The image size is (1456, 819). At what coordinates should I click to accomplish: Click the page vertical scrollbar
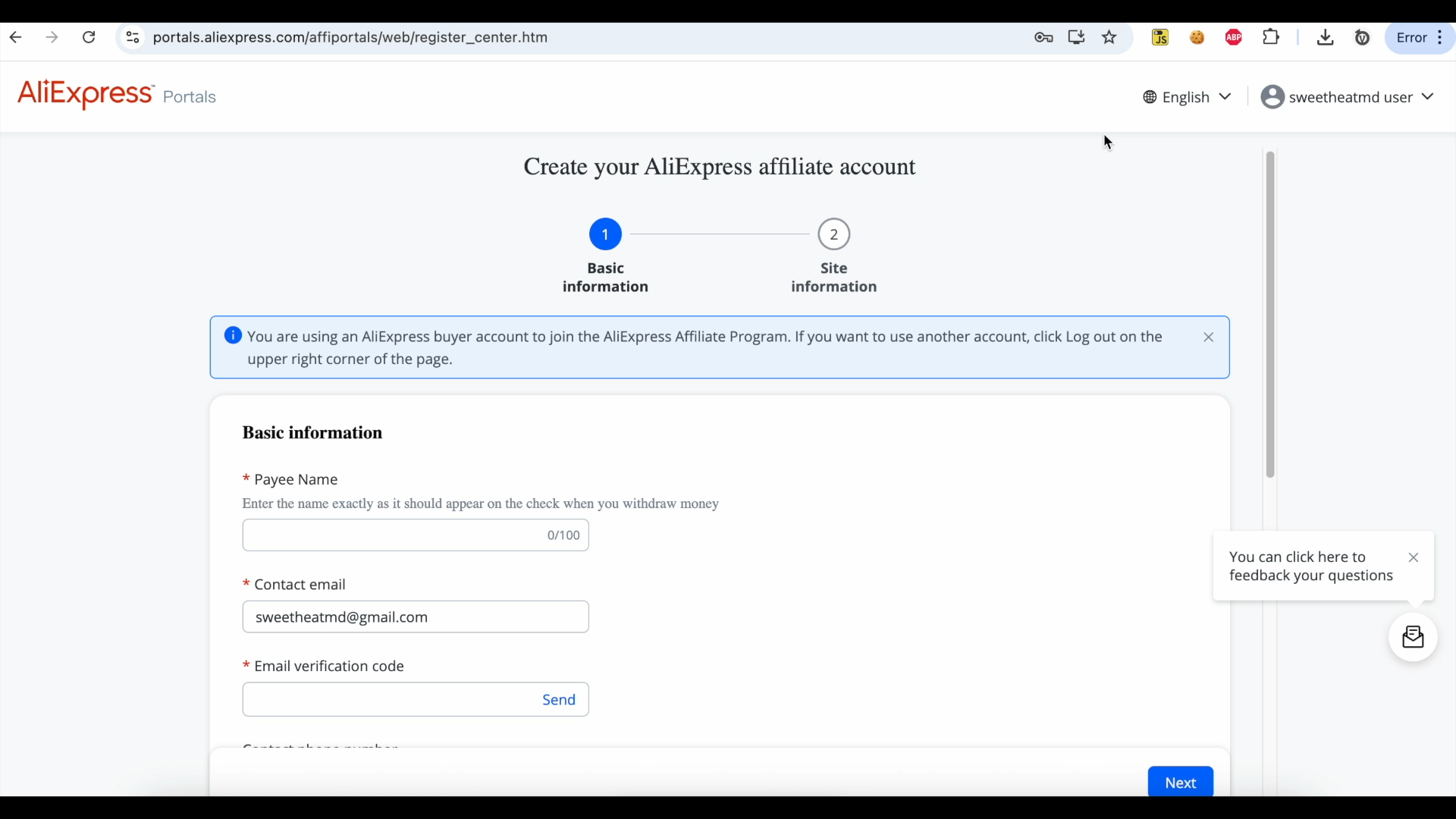(1270, 315)
